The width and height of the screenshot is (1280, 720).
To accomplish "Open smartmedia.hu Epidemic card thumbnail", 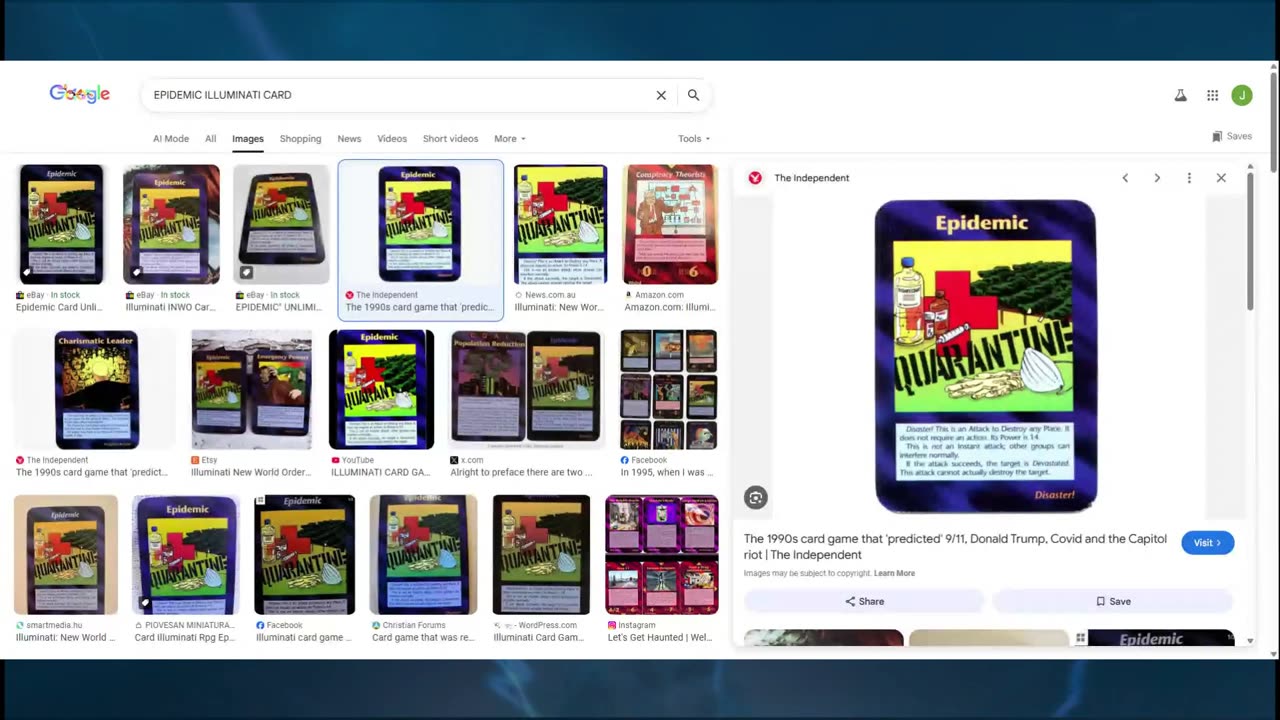I will point(66,555).
